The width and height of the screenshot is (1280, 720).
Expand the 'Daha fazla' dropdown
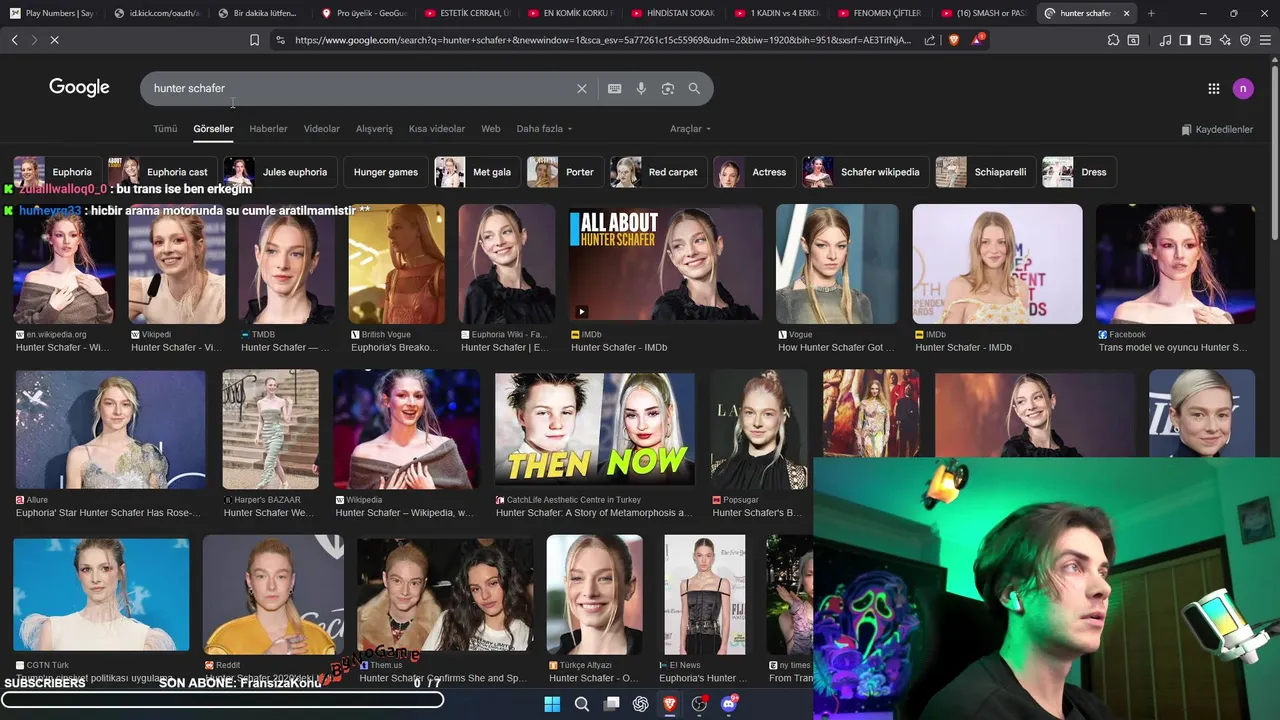[545, 129]
